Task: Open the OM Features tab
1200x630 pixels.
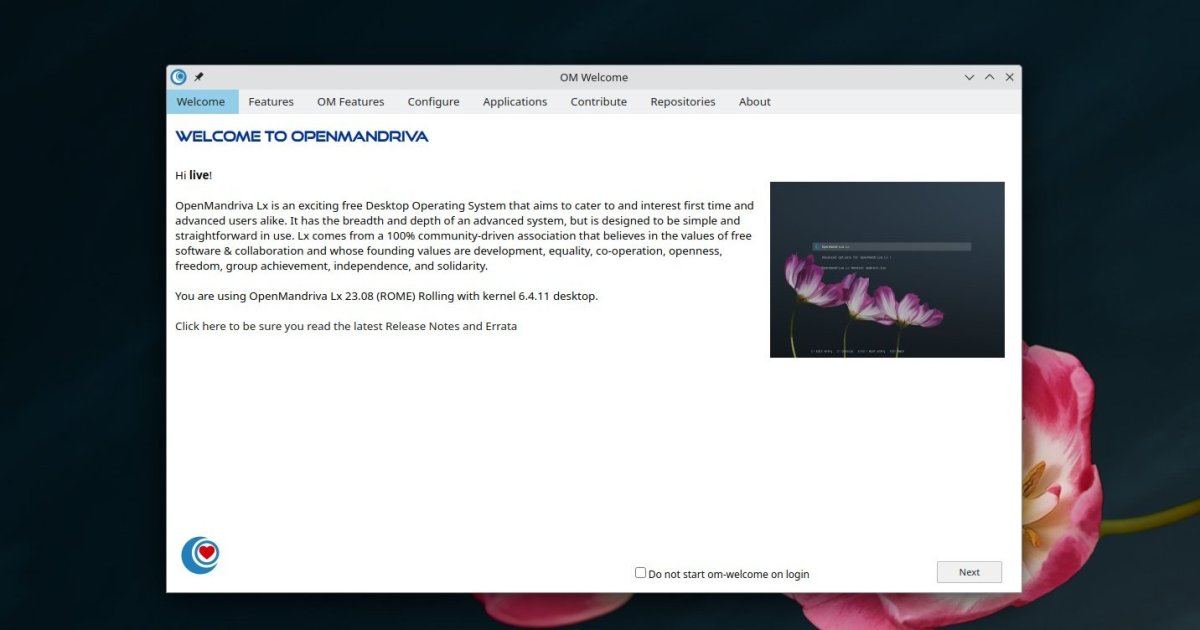Action: click(x=350, y=101)
